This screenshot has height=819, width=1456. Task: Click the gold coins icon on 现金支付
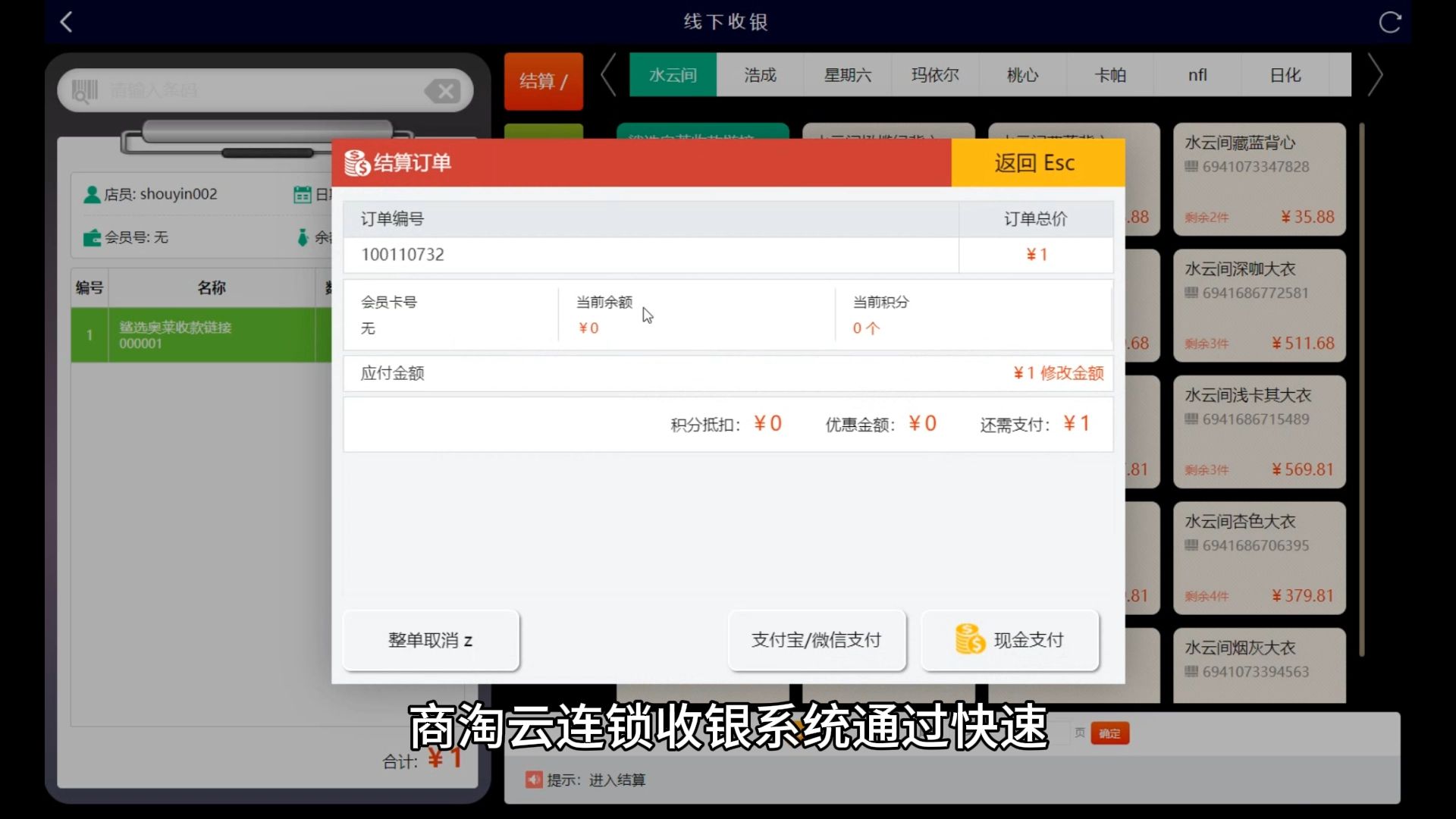point(970,639)
